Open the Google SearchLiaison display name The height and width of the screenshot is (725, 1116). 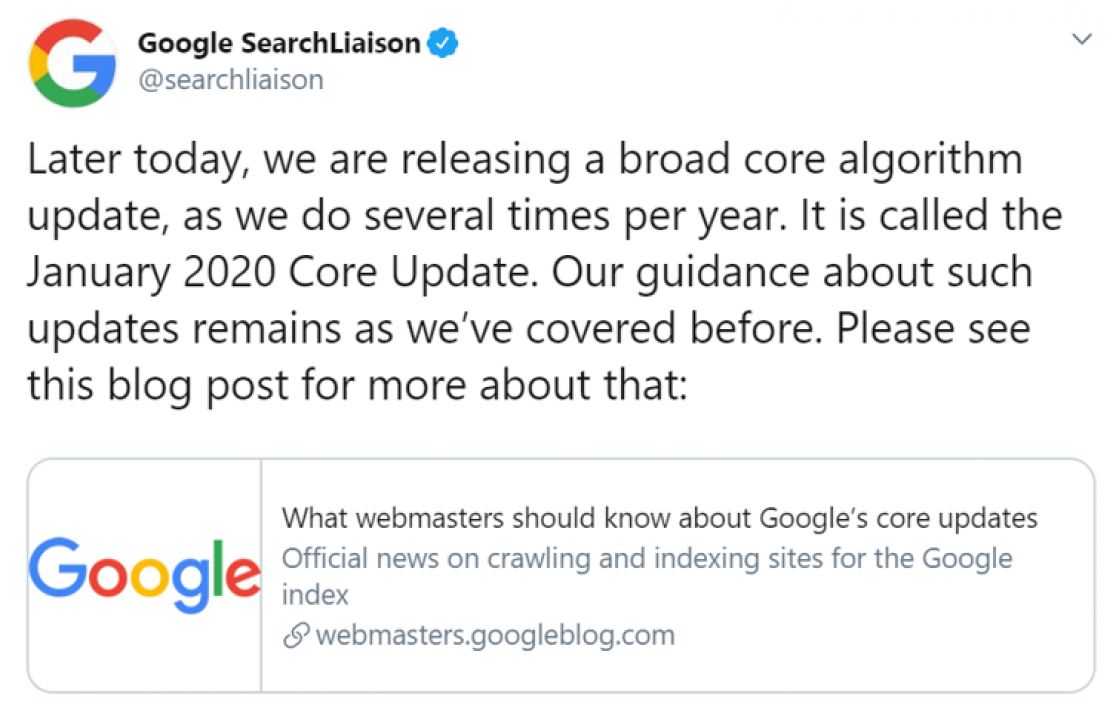[x=279, y=43]
